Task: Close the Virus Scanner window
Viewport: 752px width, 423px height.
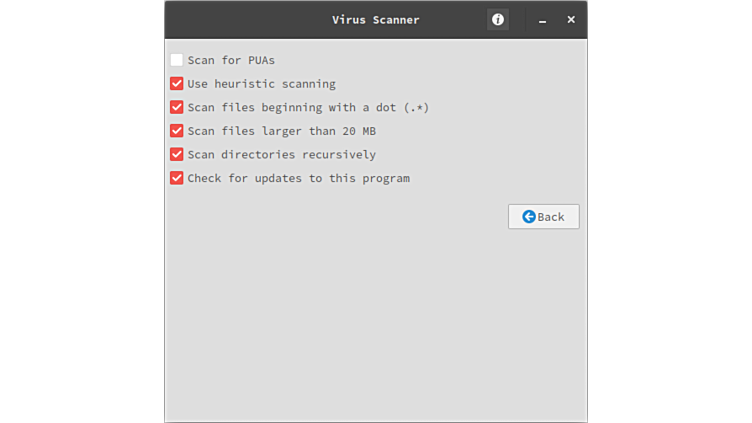Action: click(x=571, y=19)
